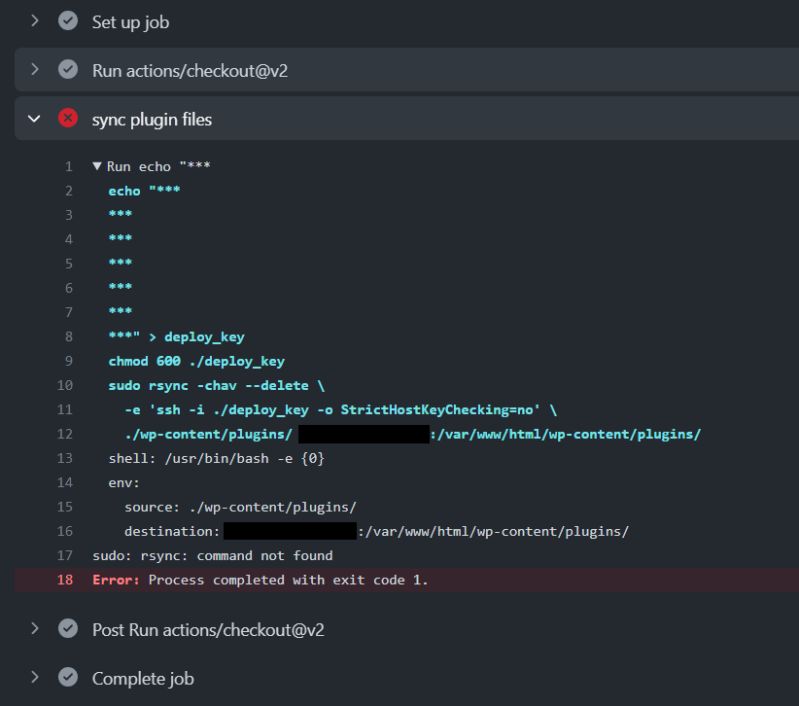Expand the Set up job step
The width and height of the screenshot is (799, 706).
coord(34,21)
